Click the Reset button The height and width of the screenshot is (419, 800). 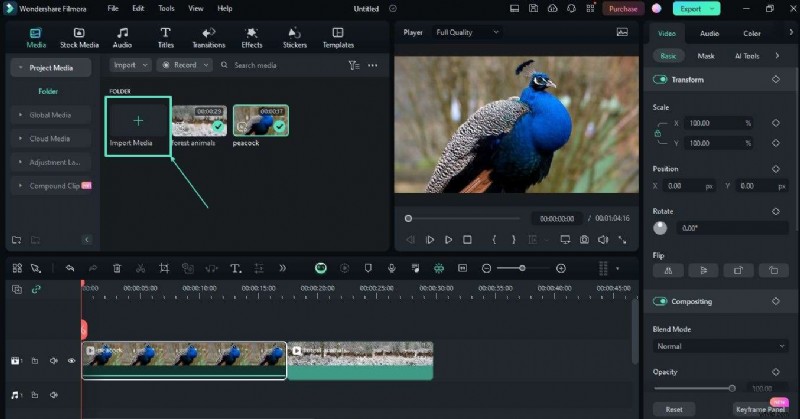[673, 409]
